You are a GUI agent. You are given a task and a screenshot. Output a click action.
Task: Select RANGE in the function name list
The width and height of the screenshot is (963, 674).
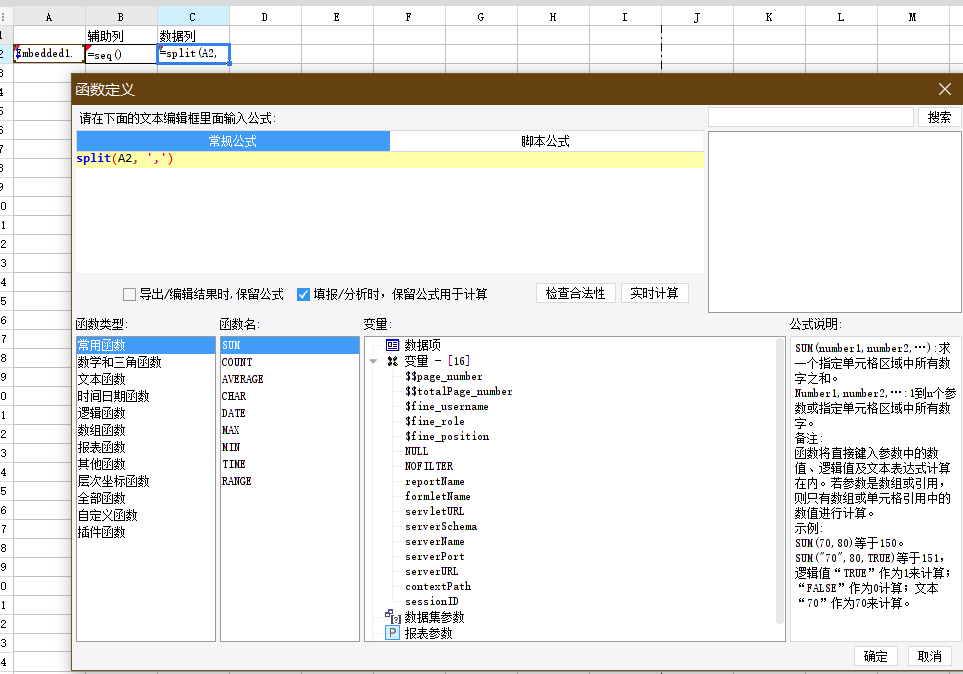(290, 481)
